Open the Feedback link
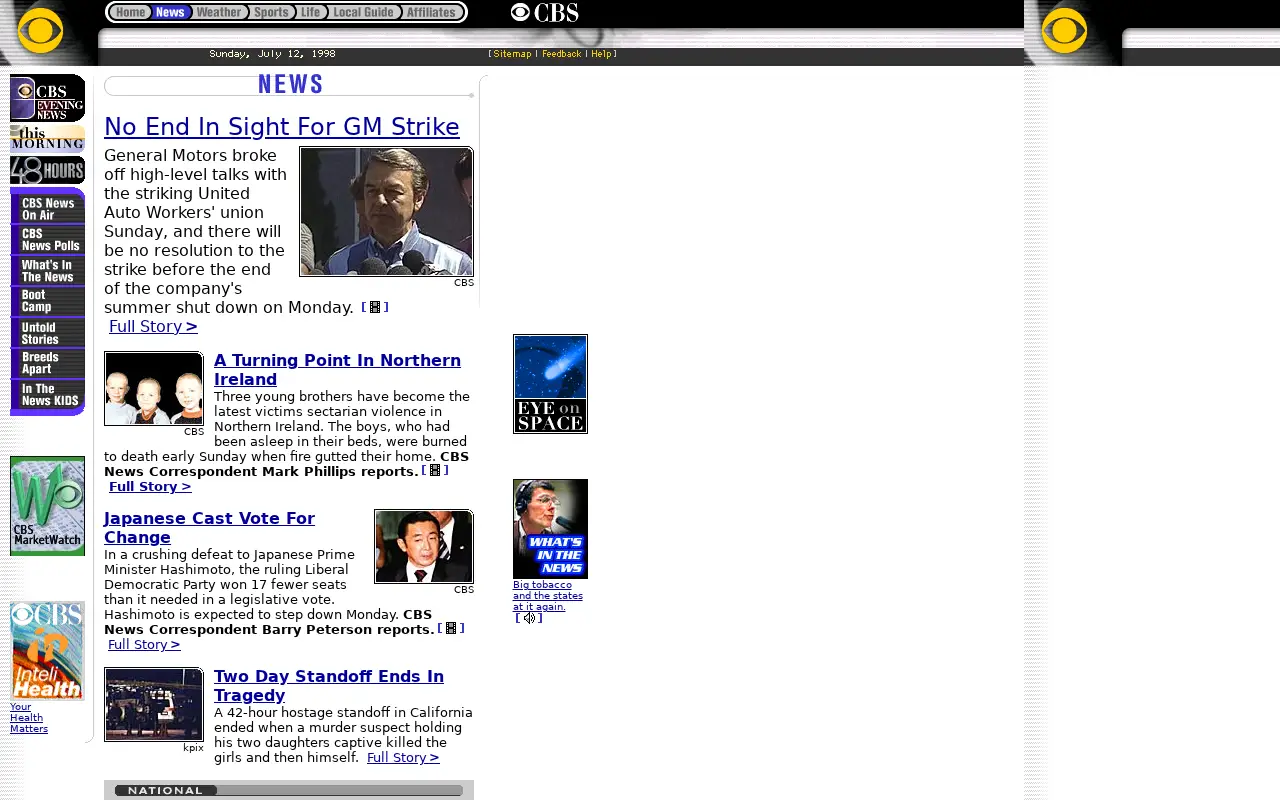 (x=561, y=54)
